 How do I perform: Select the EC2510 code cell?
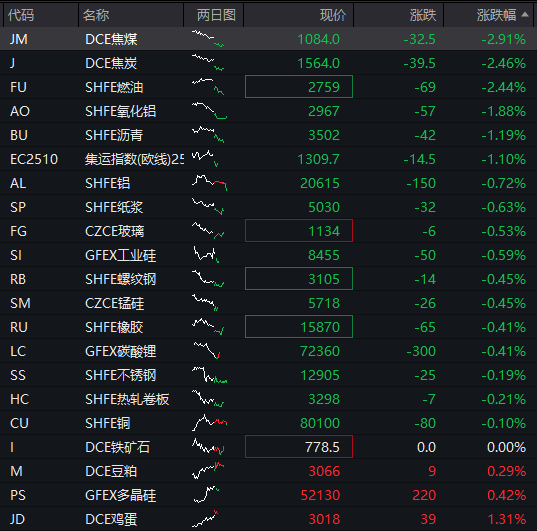click(34, 159)
